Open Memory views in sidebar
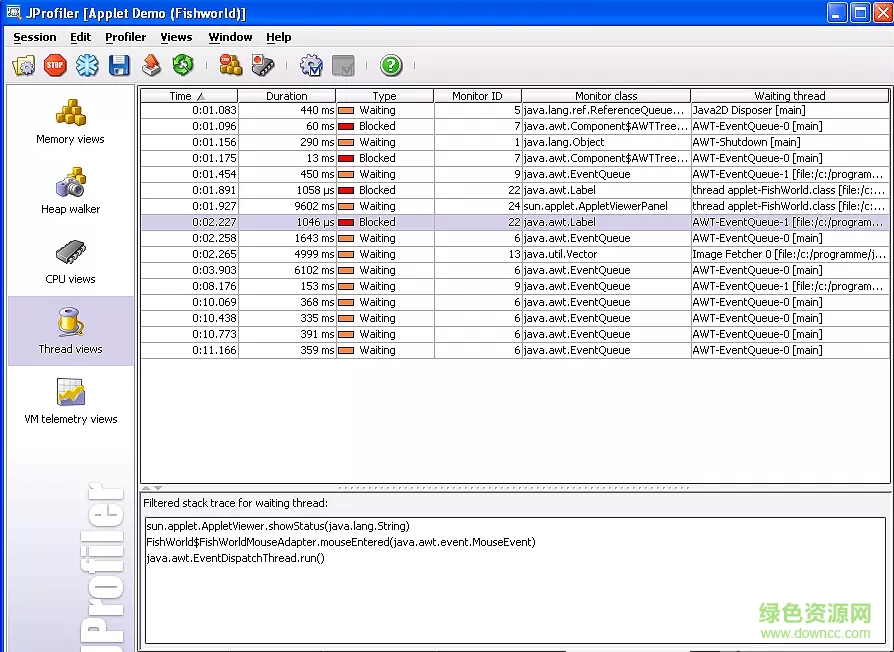This screenshot has height=652, width=894. point(70,121)
